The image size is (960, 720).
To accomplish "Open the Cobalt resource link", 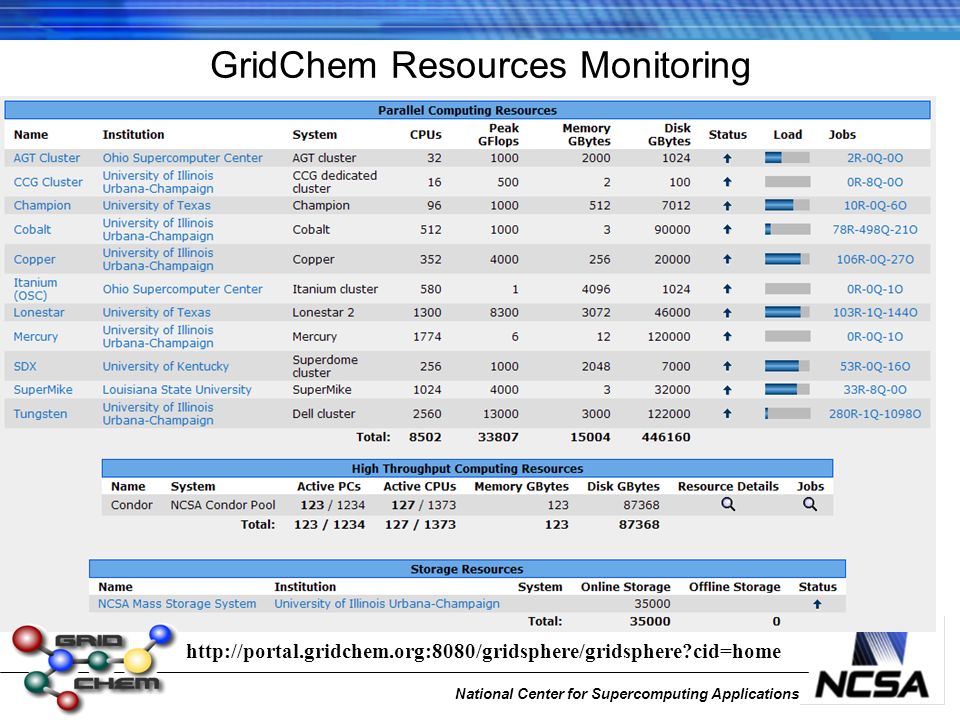I will [x=32, y=230].
